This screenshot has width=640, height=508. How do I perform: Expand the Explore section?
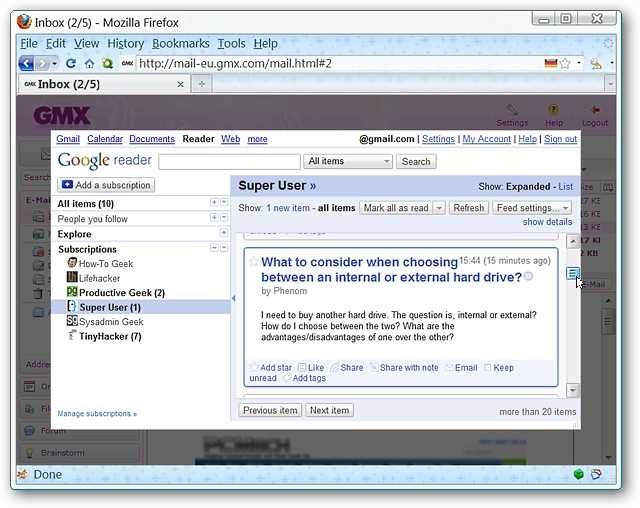223,233
